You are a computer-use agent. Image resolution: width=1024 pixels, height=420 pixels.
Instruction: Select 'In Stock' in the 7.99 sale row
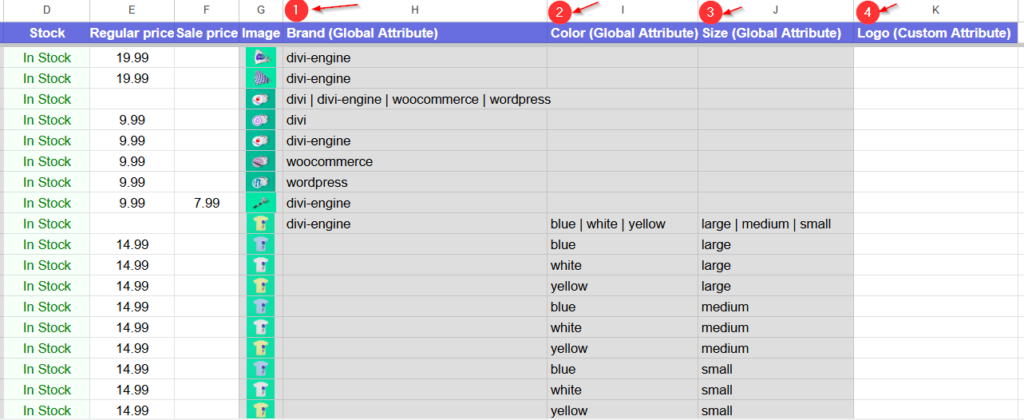(46, 203)
